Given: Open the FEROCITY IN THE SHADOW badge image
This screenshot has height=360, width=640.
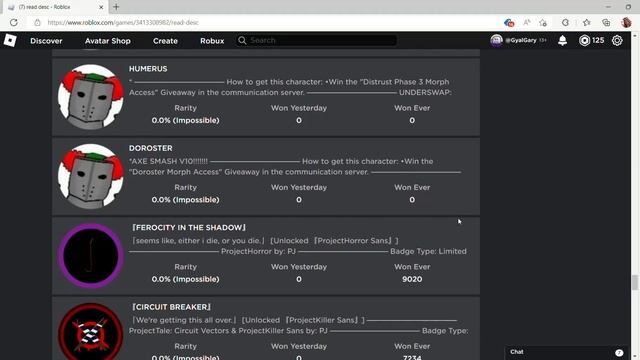Looking at the screenshot, I should (91, 256).
